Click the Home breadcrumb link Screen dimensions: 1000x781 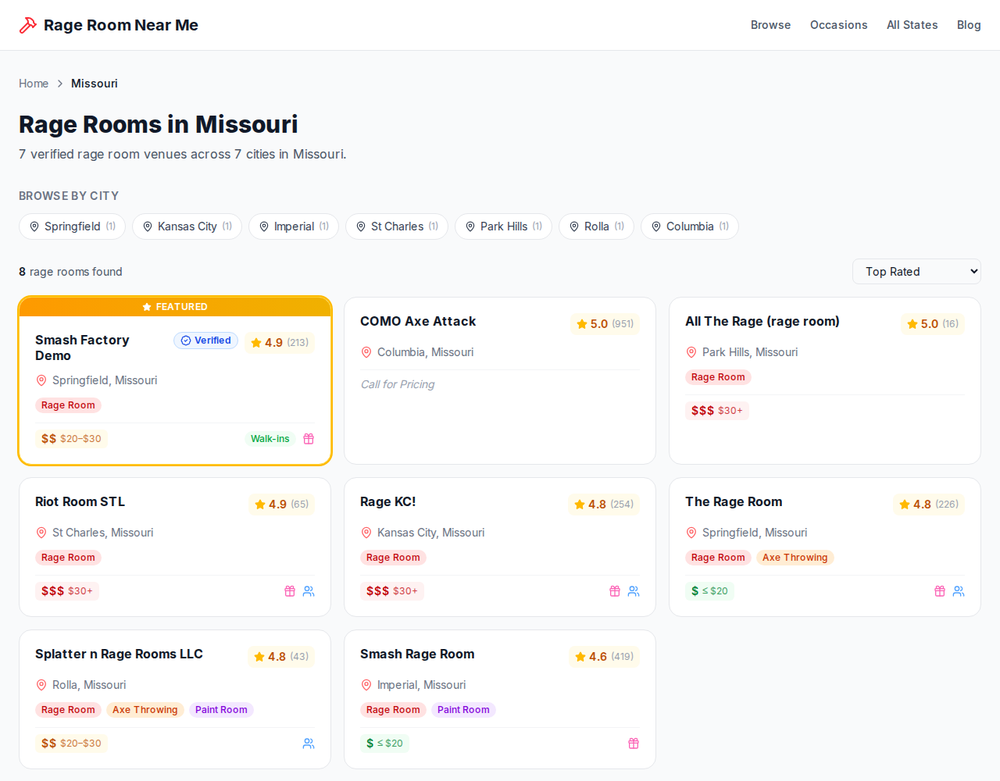pos(33,84)
